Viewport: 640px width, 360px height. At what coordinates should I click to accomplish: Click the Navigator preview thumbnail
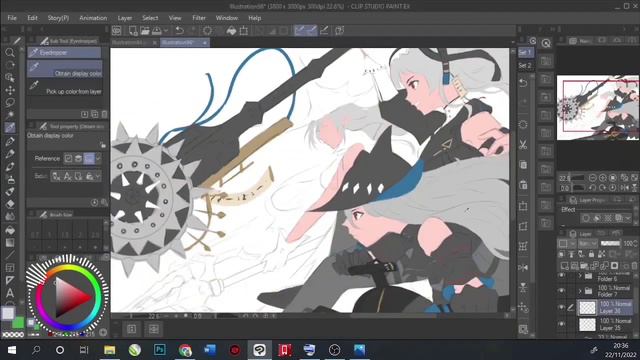pos(598,107)
